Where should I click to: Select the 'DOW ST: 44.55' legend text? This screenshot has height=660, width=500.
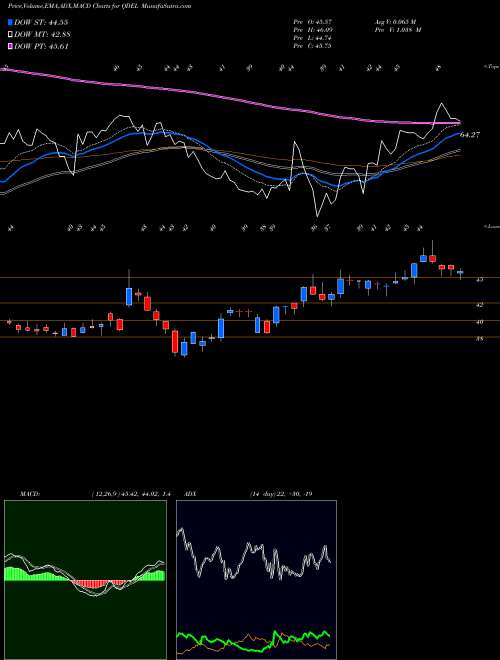pyautogui.click(x=41, y=22)
